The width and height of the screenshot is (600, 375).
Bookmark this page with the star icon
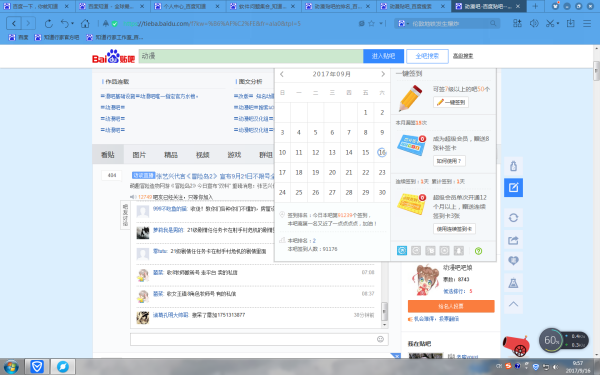click(x=371, y=23)
